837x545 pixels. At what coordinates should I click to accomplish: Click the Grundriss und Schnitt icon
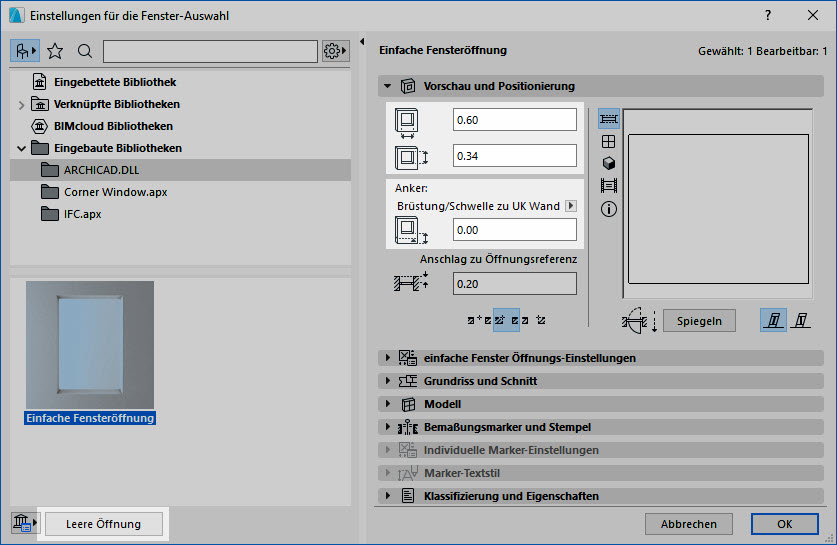tap(408, 381)
